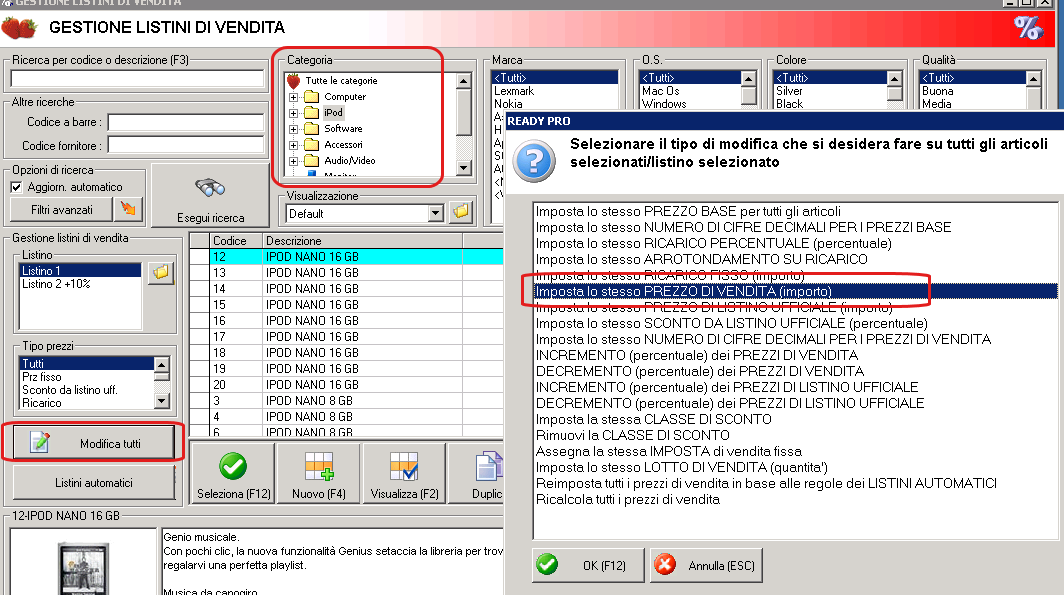Expand the Computer category node

[293, 97]
